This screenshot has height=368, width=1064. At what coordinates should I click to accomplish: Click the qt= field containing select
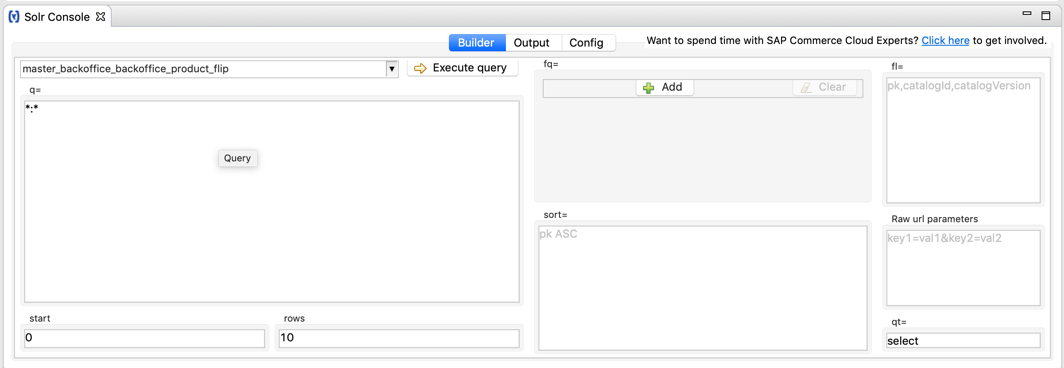point(963,341)
